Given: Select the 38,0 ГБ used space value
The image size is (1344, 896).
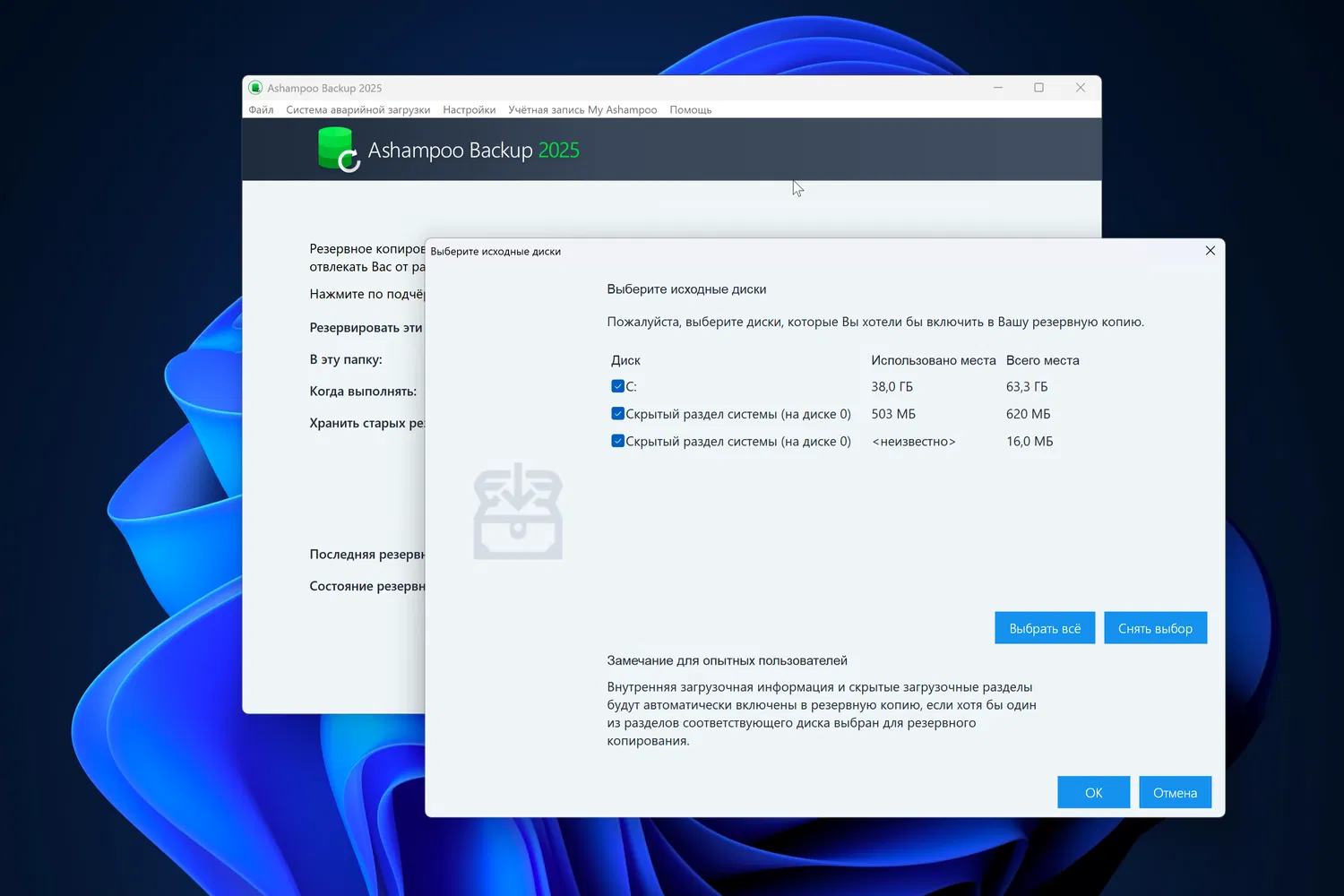Looking at the screenshot, I should [892, 387].
